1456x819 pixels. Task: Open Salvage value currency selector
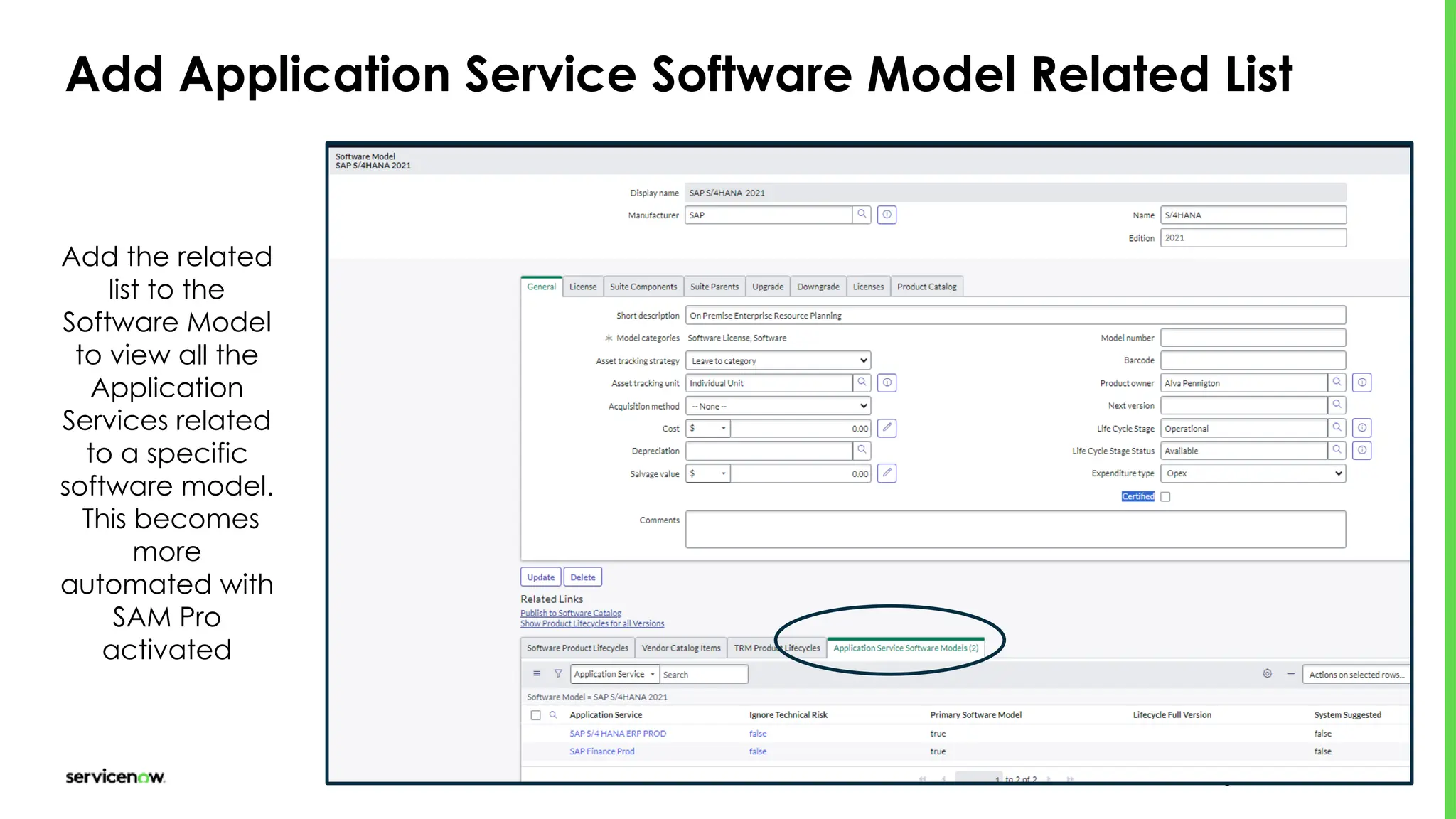tap(708, 473)
